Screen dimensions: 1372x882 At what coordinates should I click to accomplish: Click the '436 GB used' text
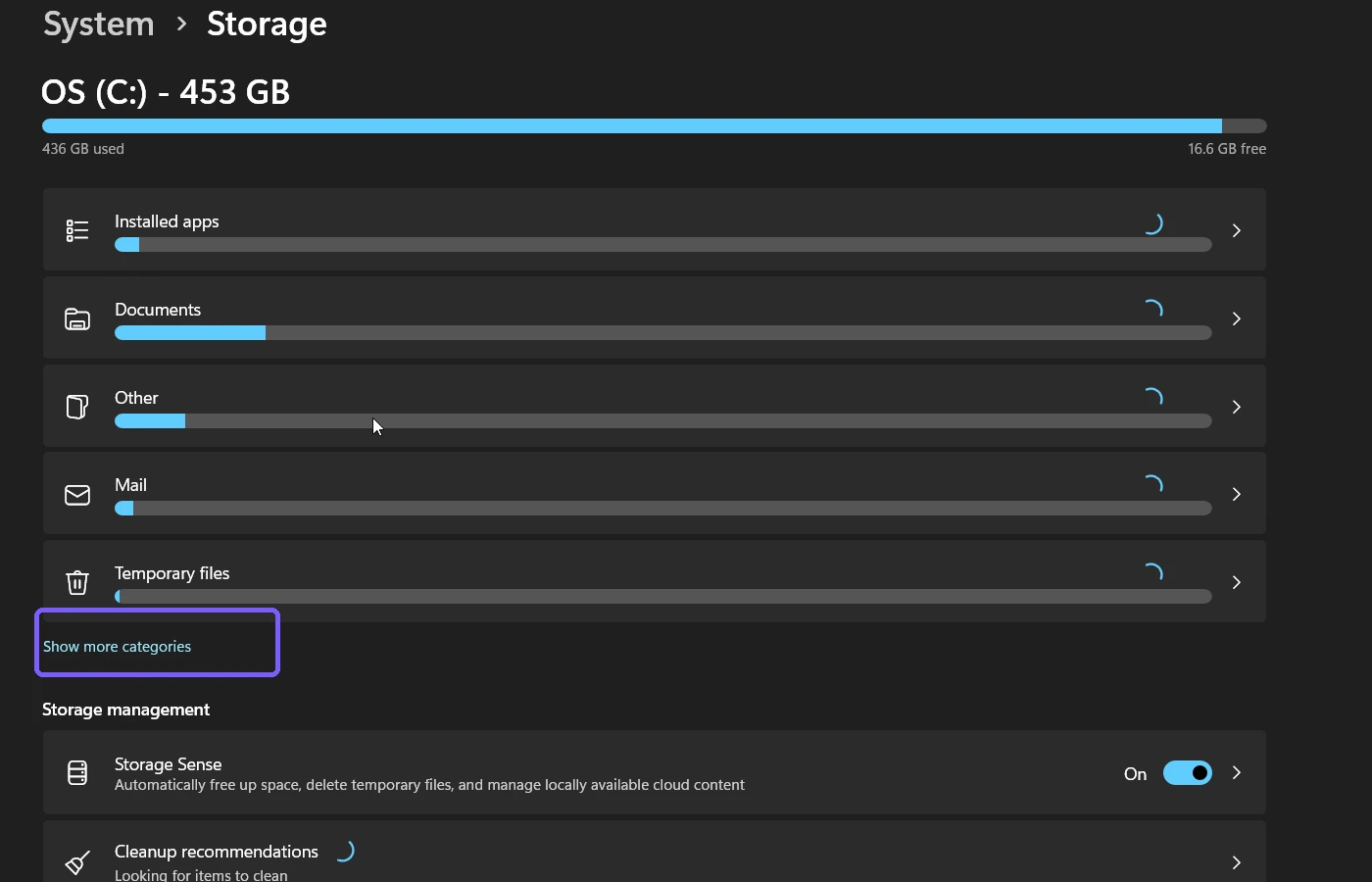click(x=83, y=149)
